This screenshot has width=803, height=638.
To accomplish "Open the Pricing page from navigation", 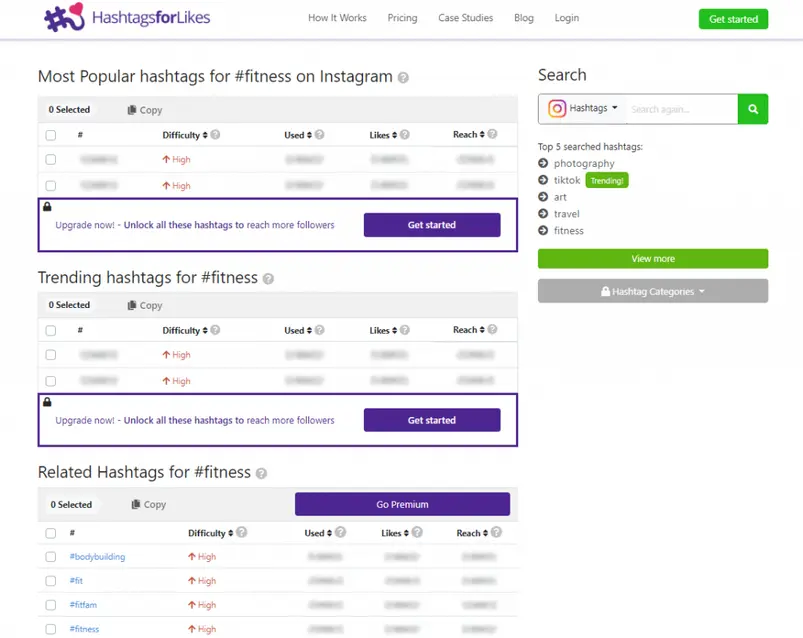I will tap(402, 18).
